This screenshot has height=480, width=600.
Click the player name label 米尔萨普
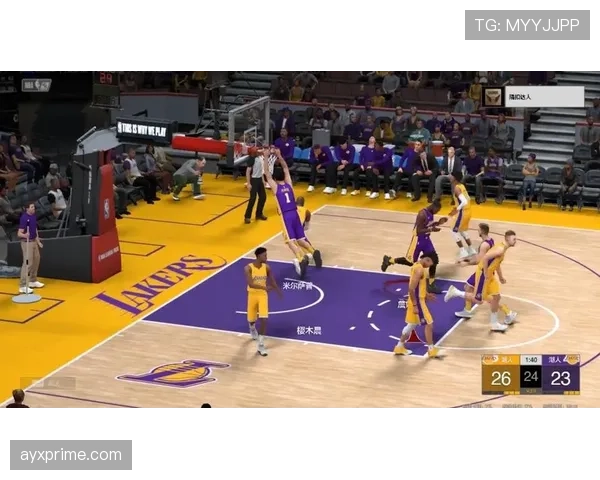(298, 286)
